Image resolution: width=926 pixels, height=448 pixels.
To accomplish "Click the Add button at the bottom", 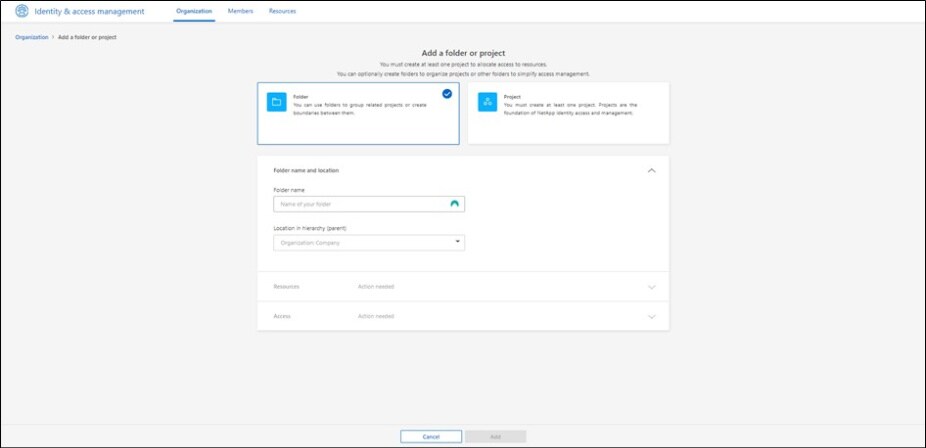I will click(x=495, y=437).
